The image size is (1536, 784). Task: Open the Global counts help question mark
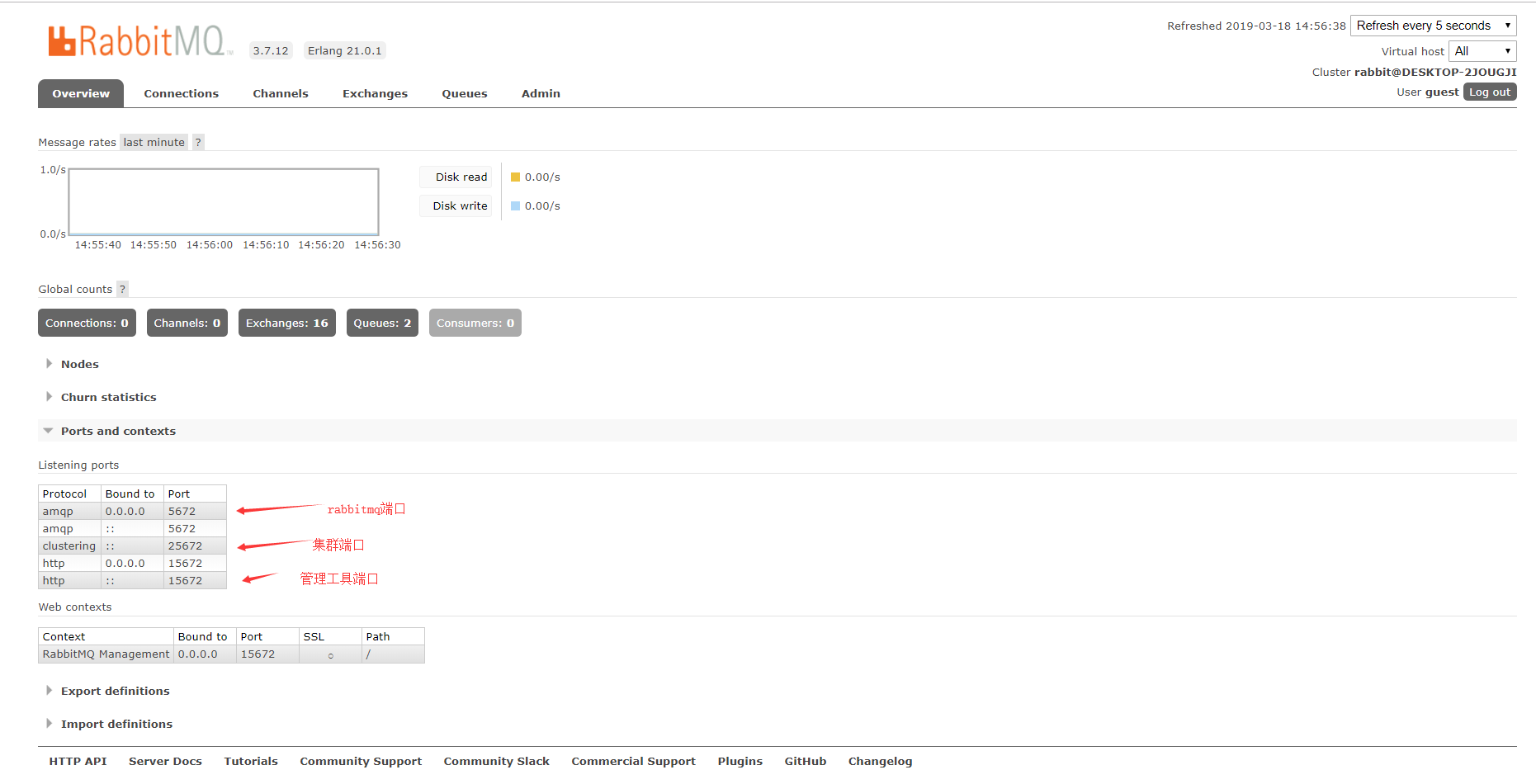coord(122,289)
